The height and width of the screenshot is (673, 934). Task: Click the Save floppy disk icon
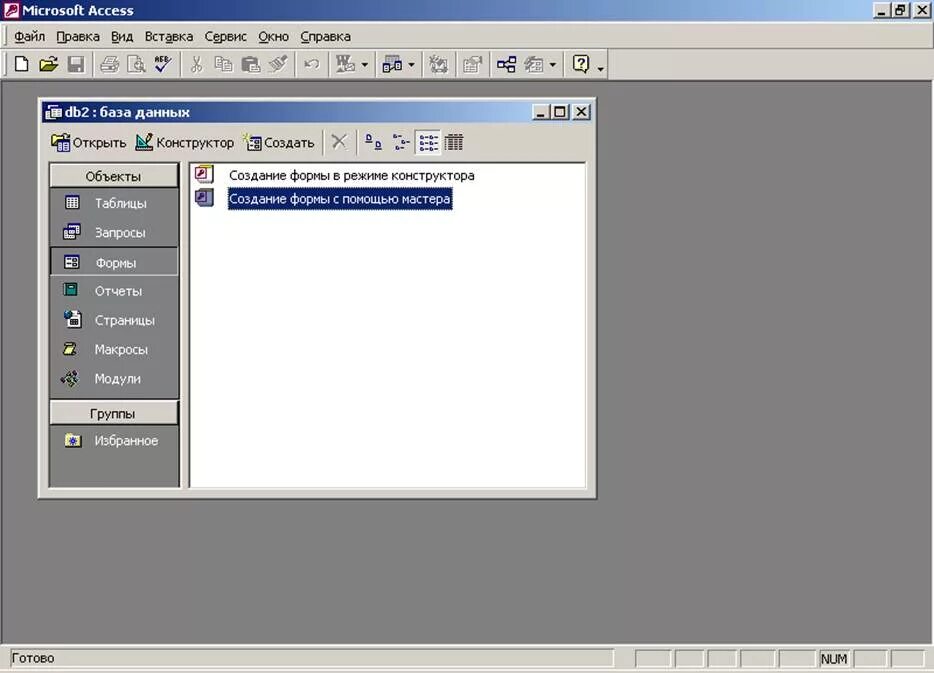point(76,64)
